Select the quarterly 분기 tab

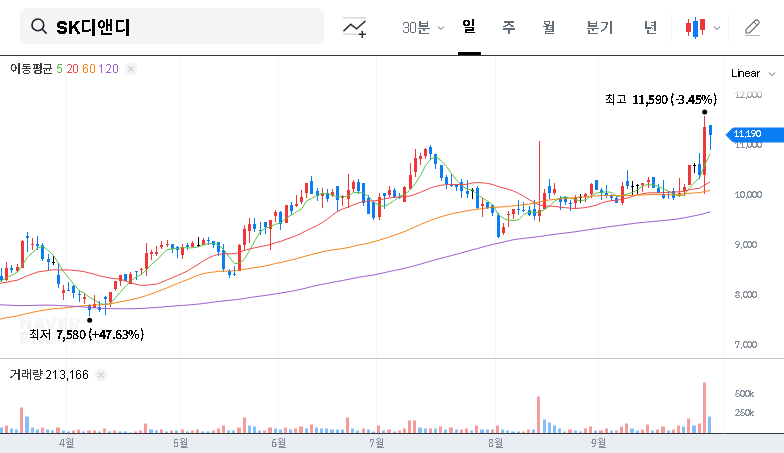point(600,28)
